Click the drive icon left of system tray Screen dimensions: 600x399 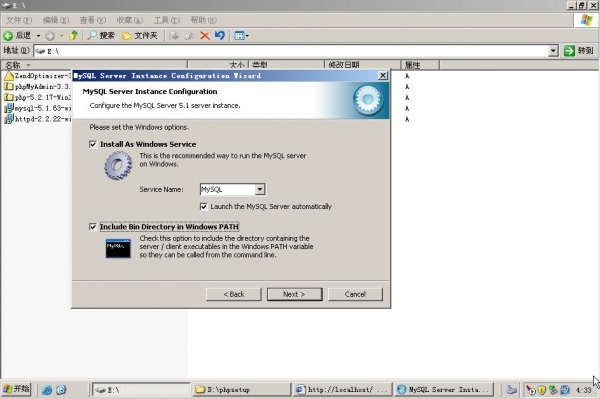coord(511,390)
